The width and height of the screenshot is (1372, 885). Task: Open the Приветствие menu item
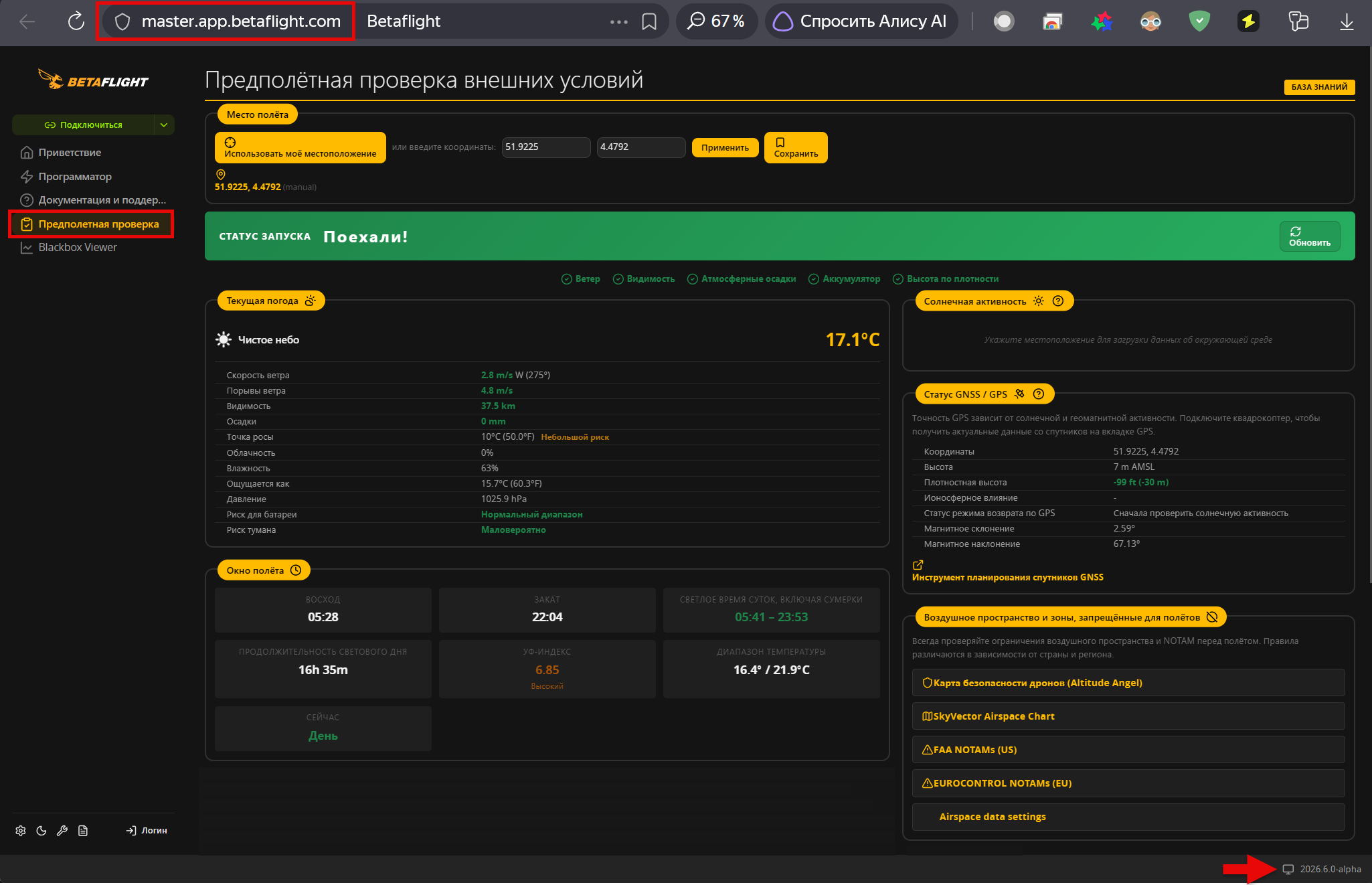70,153
